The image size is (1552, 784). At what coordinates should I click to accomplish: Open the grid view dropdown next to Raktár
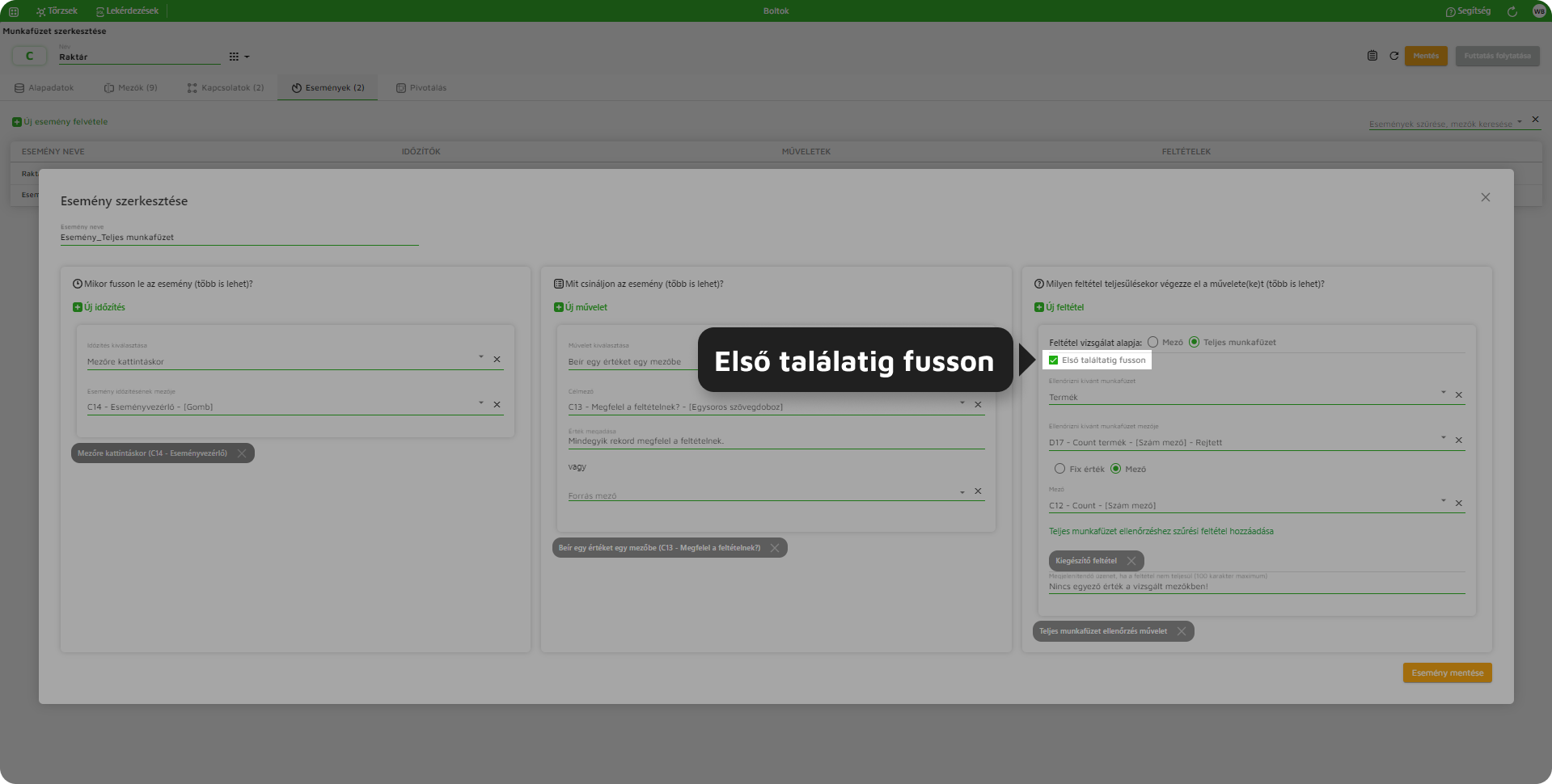click(x=239, y=57)
